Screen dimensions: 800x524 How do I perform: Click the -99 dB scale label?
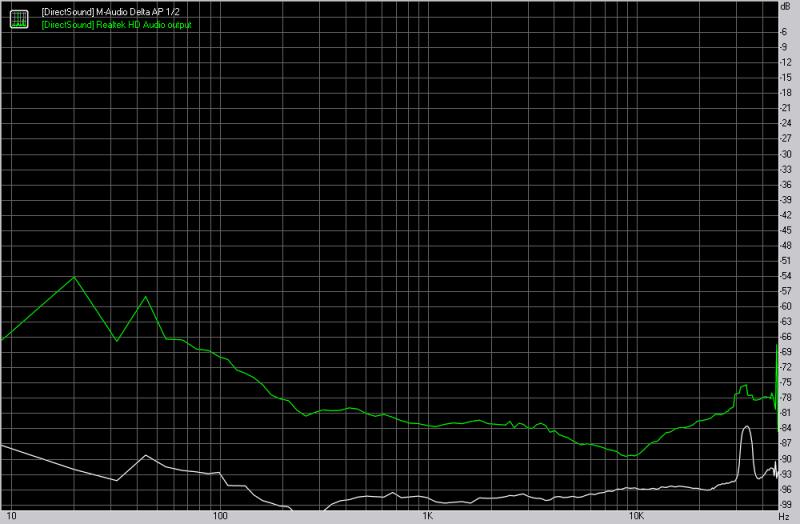(786, 503)
